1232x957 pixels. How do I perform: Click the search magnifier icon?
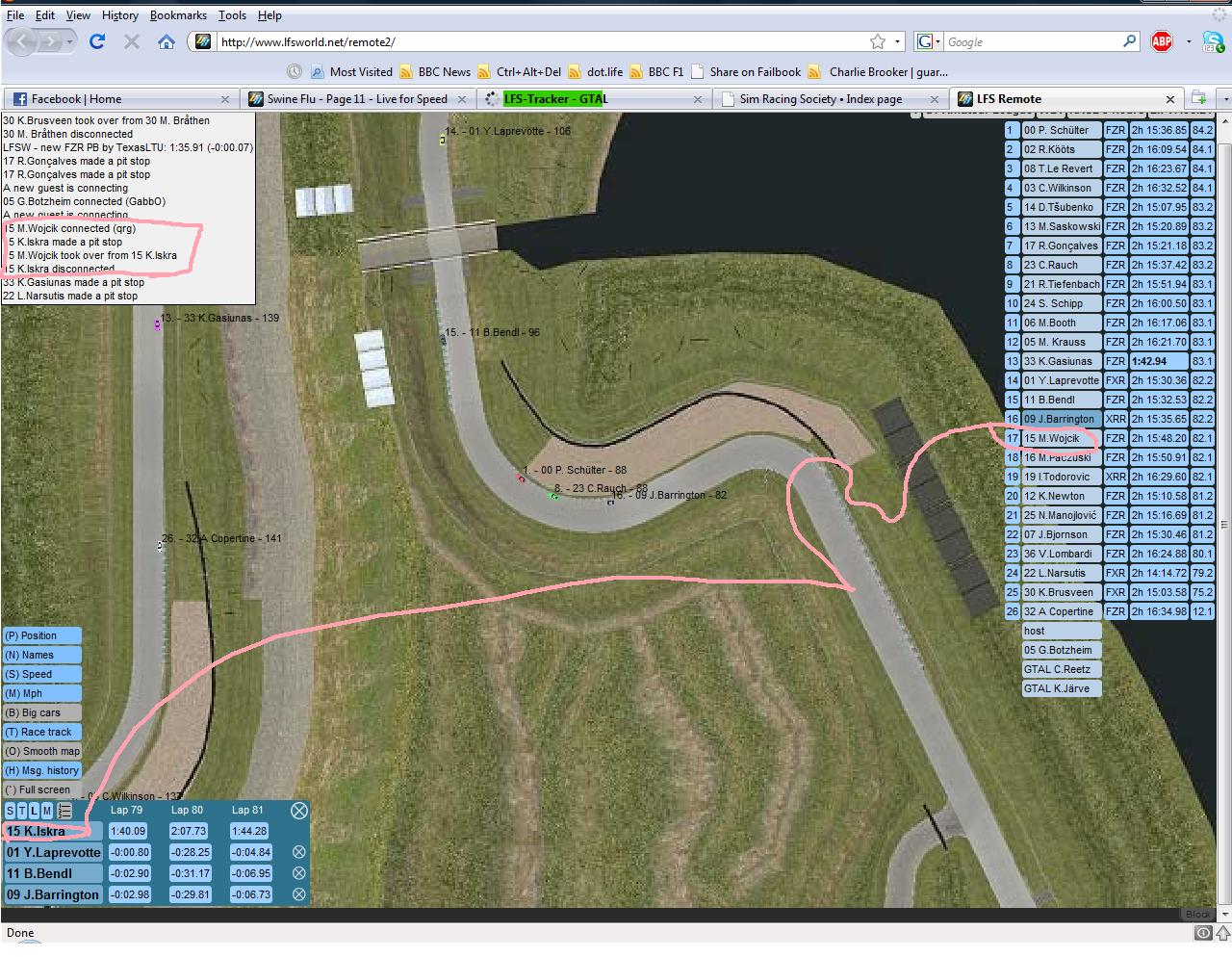coord(1129,41)
